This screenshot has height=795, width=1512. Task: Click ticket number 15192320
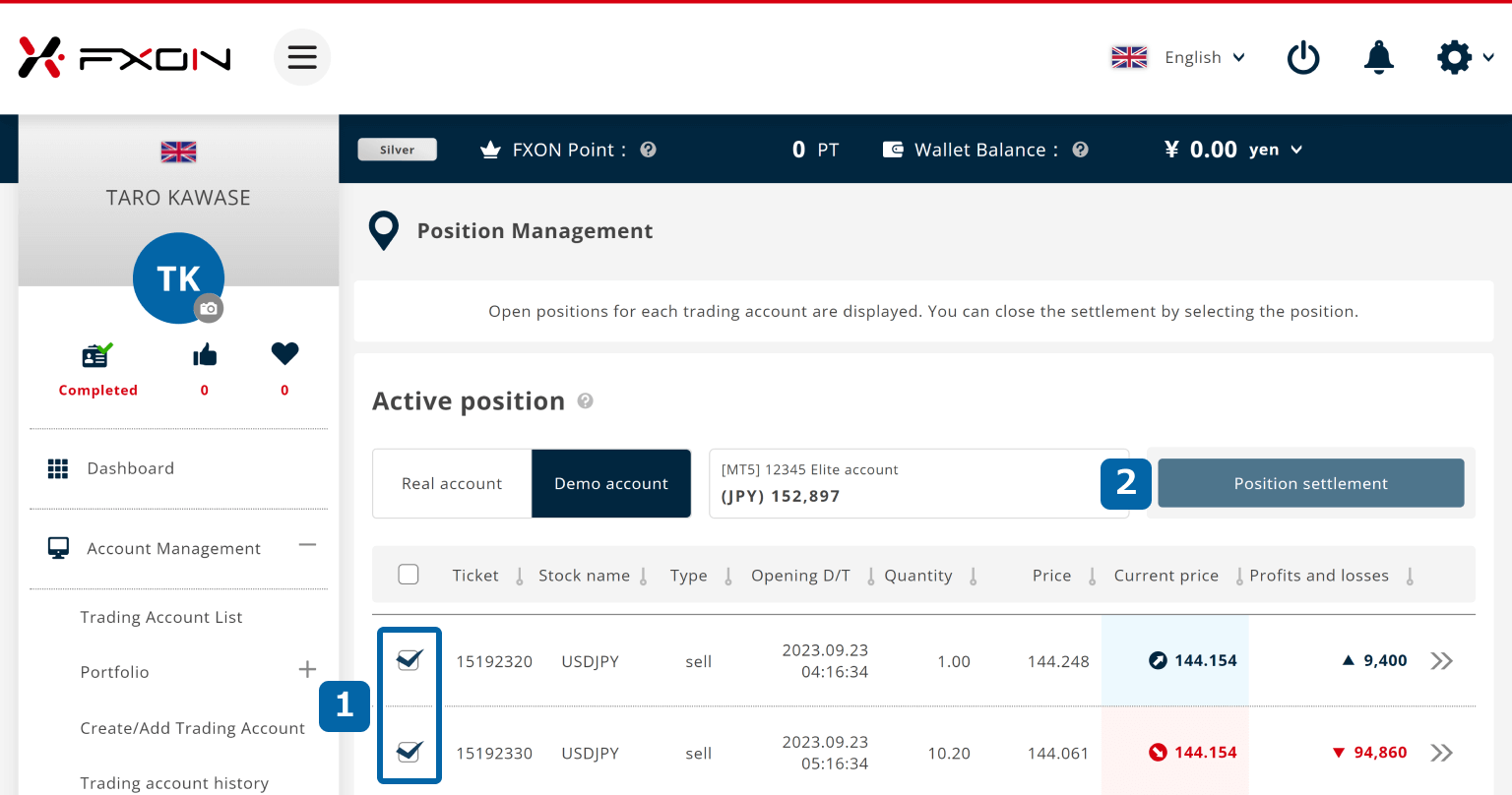pos(494,661)
